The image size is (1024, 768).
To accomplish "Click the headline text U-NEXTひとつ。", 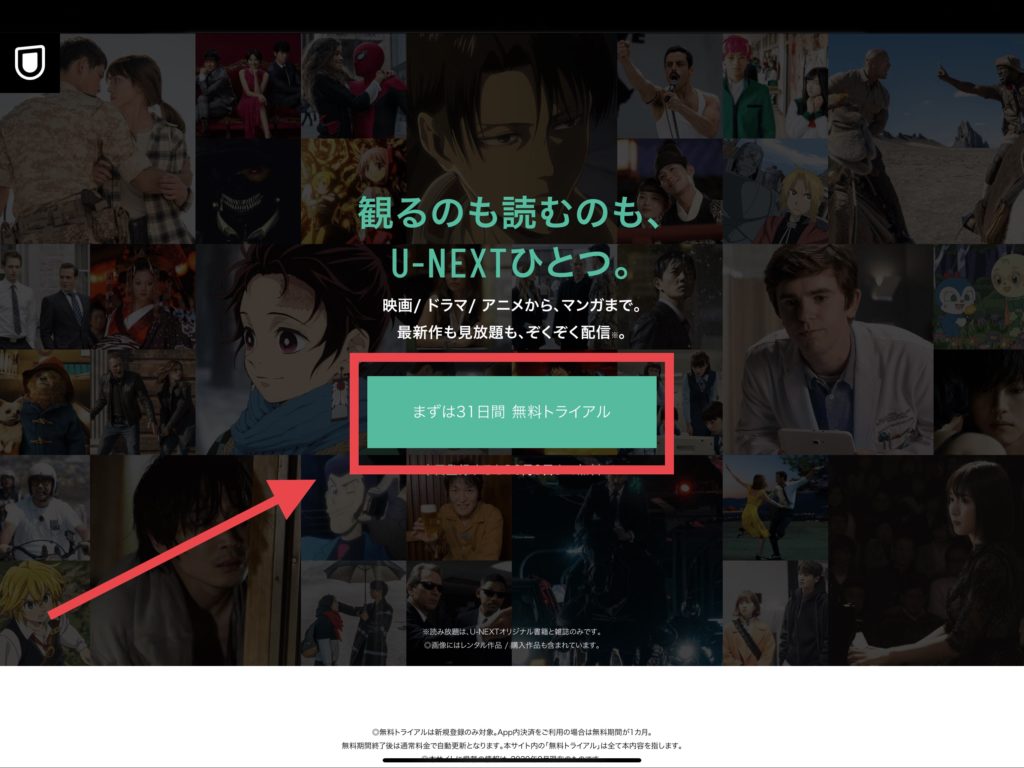I will click(x=511, y=264).
